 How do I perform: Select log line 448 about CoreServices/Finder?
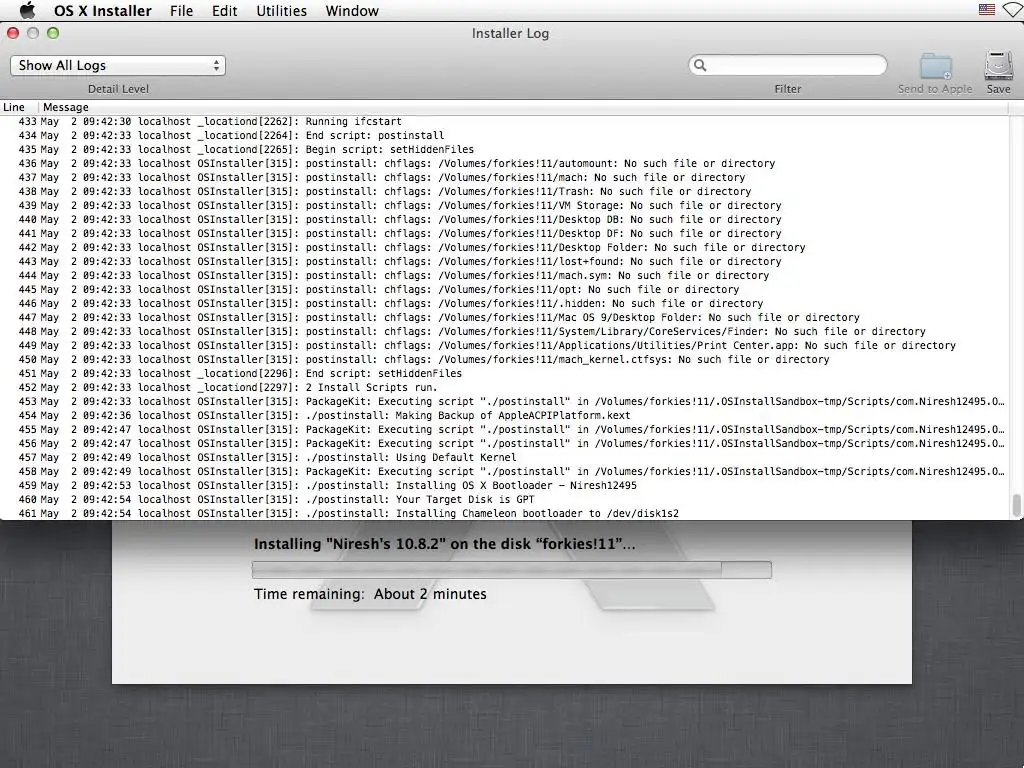(x=504, y=332)
